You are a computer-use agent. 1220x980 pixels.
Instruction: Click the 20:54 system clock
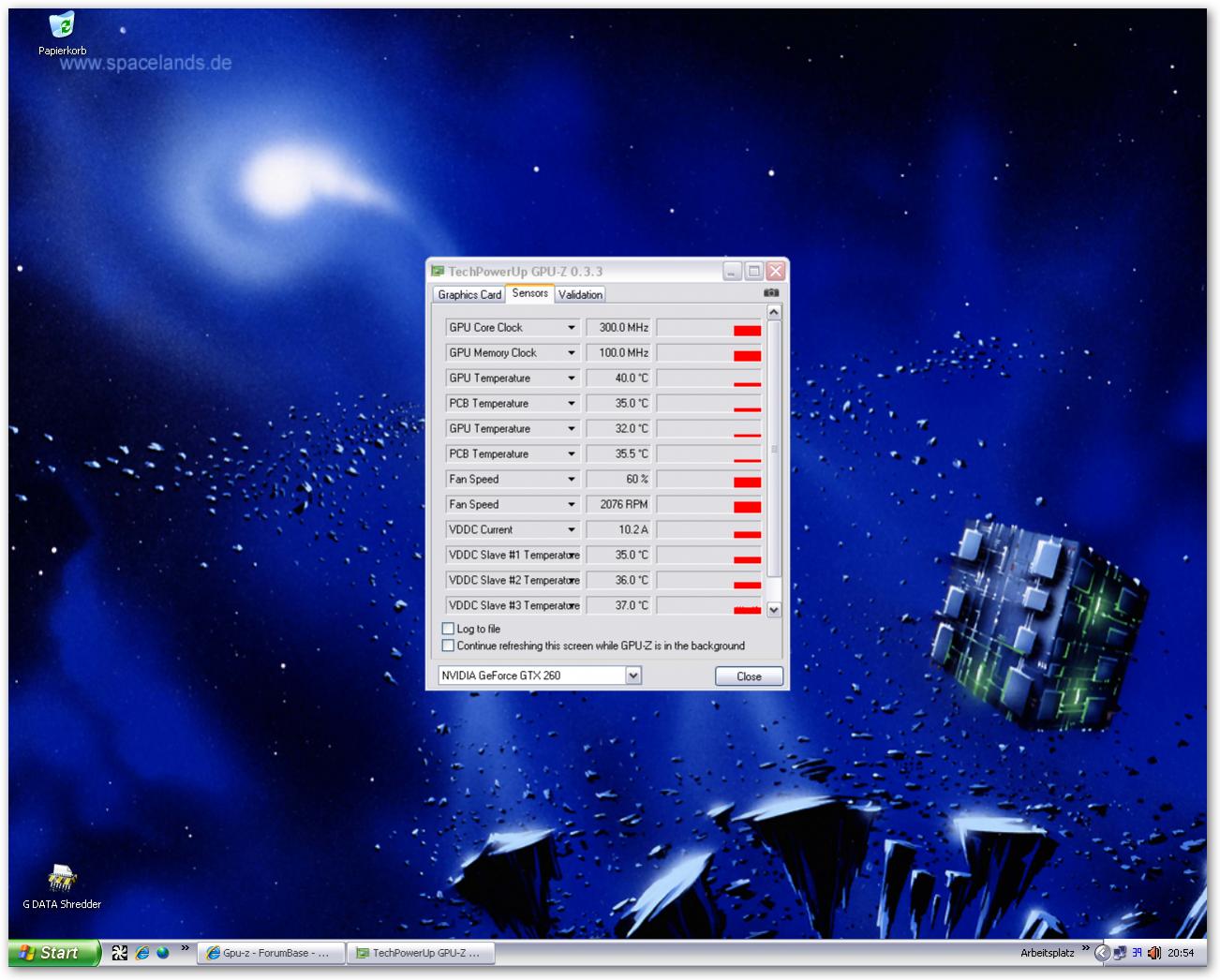pos(1181,953)
